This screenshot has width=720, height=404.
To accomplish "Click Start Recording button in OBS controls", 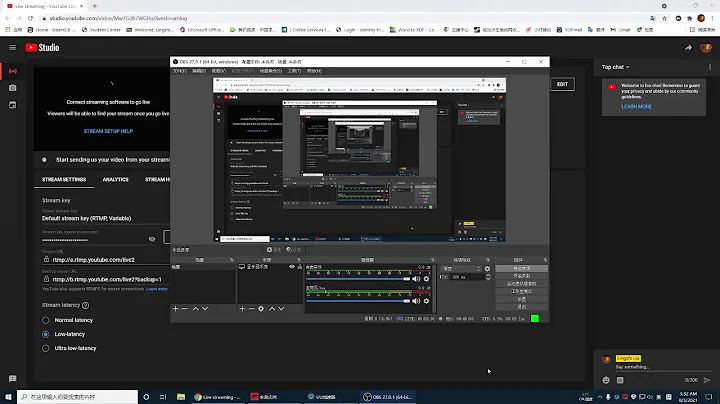I will pos(522,276).
